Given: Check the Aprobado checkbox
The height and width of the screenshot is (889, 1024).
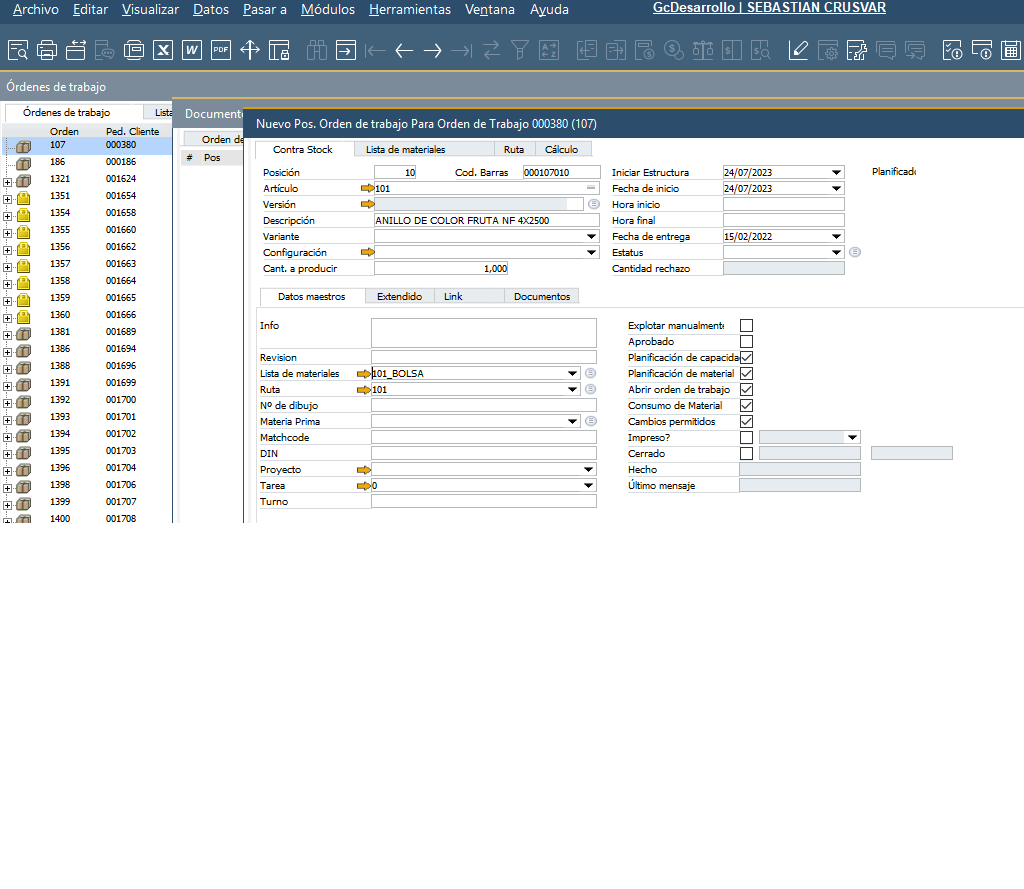Looking at the screenshot, I should click(746, 342).
